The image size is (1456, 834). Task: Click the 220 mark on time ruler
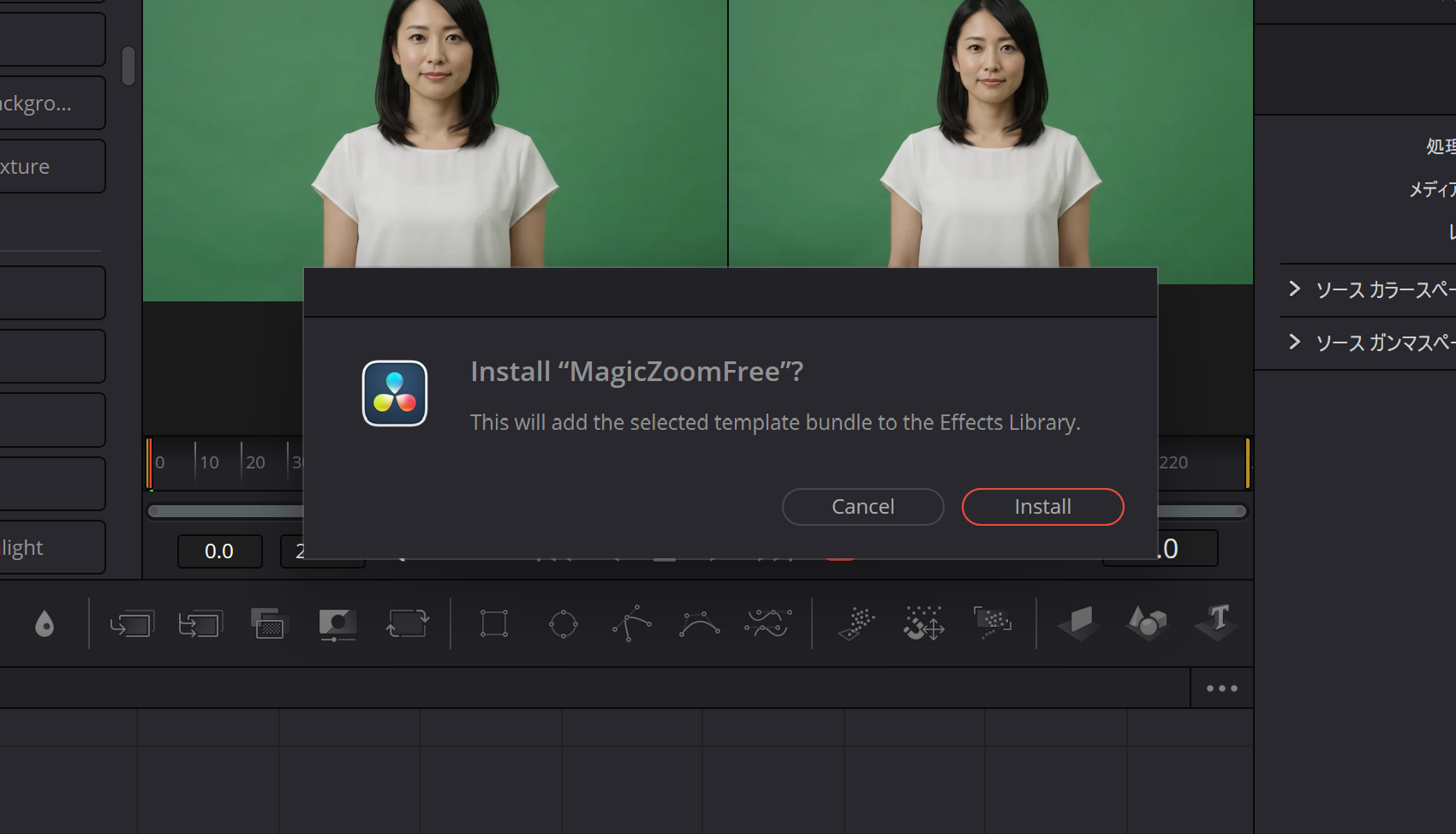1173,462
